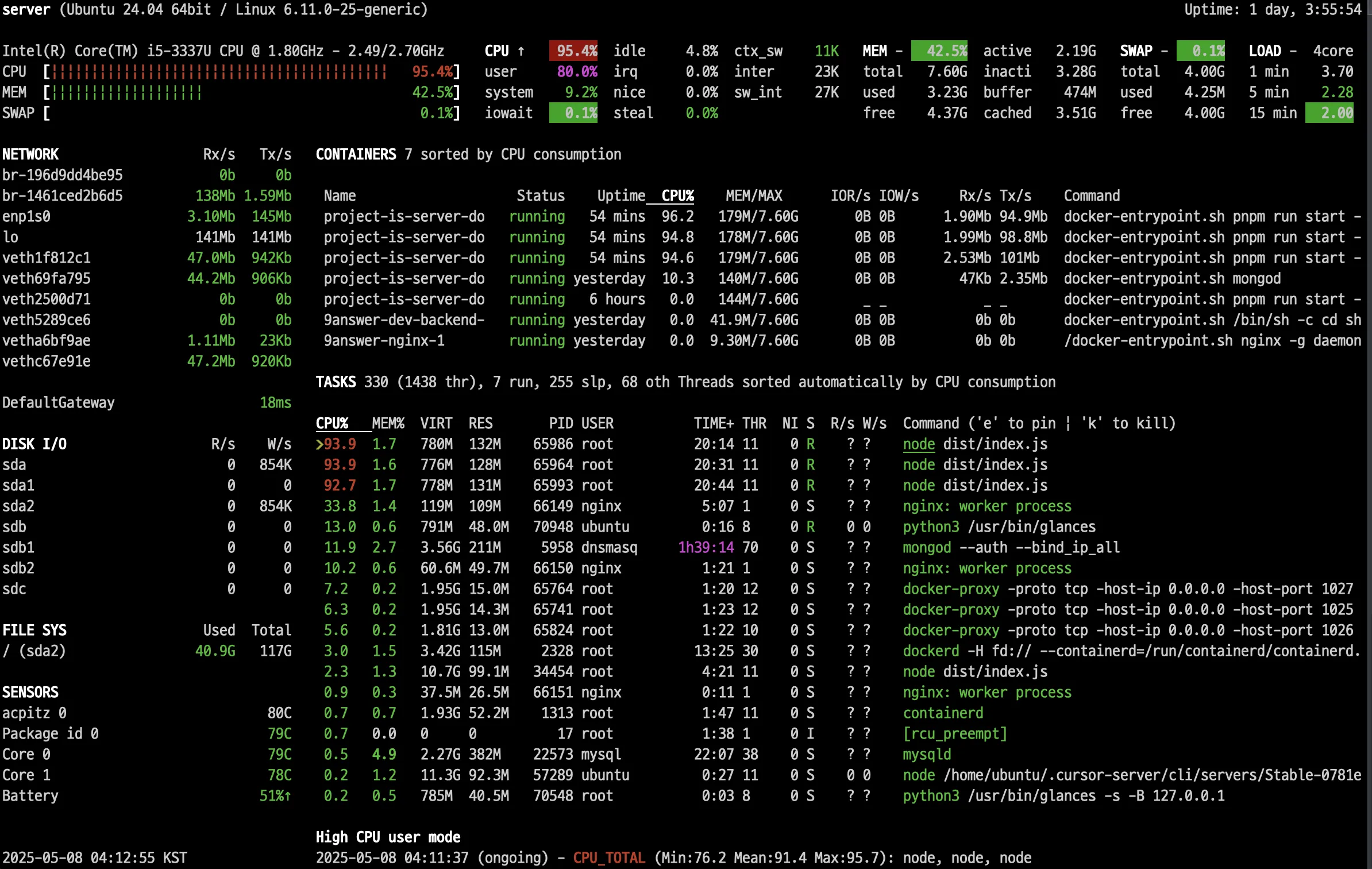
Task: Click the CPU trend up arrow
Action: click(x=521, y=51)
